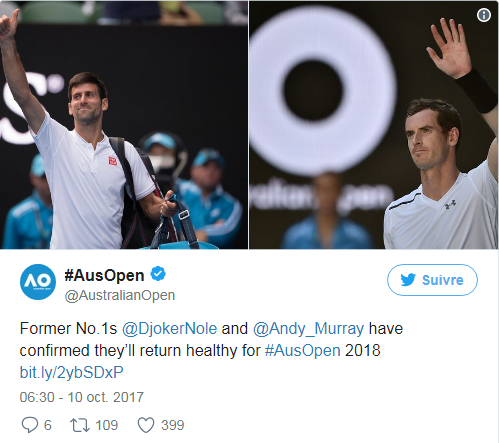499x443 pixels.
Task: Open the bit.ly/2ybSDxP link
Action: click(x=71, y=373)
